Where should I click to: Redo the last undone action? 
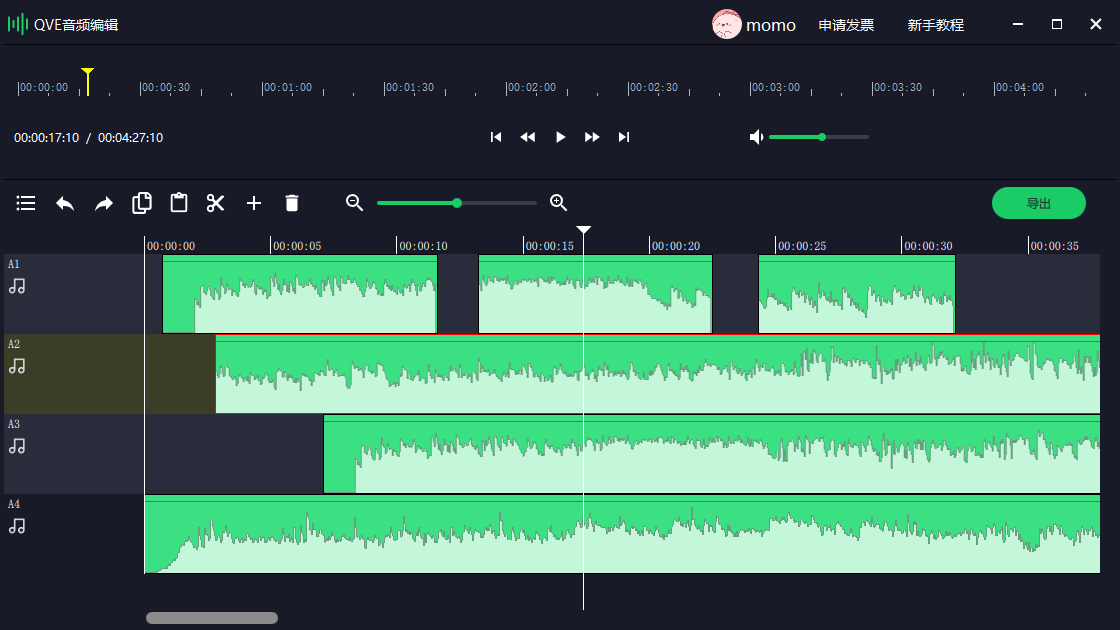pos(104,203)
